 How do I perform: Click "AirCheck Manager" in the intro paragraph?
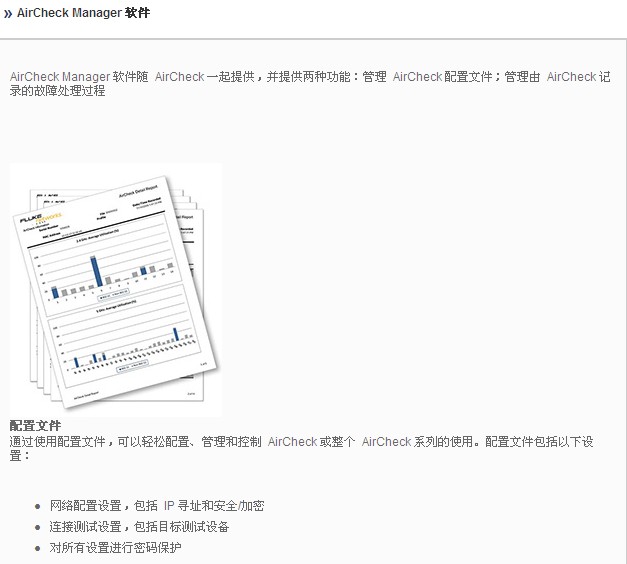[x=59, y=77]
